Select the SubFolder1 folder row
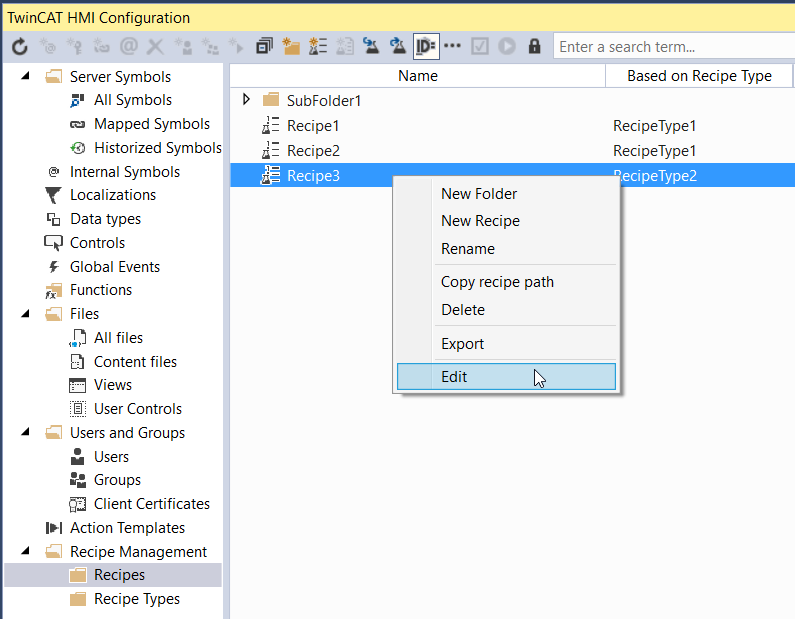795x619 pixels. 513,100
